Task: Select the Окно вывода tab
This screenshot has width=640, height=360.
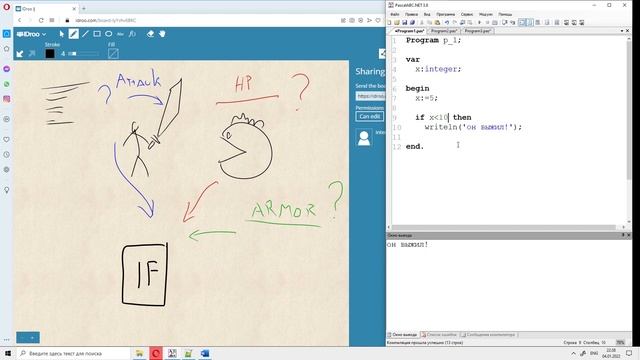Action: tap(402, 335)
